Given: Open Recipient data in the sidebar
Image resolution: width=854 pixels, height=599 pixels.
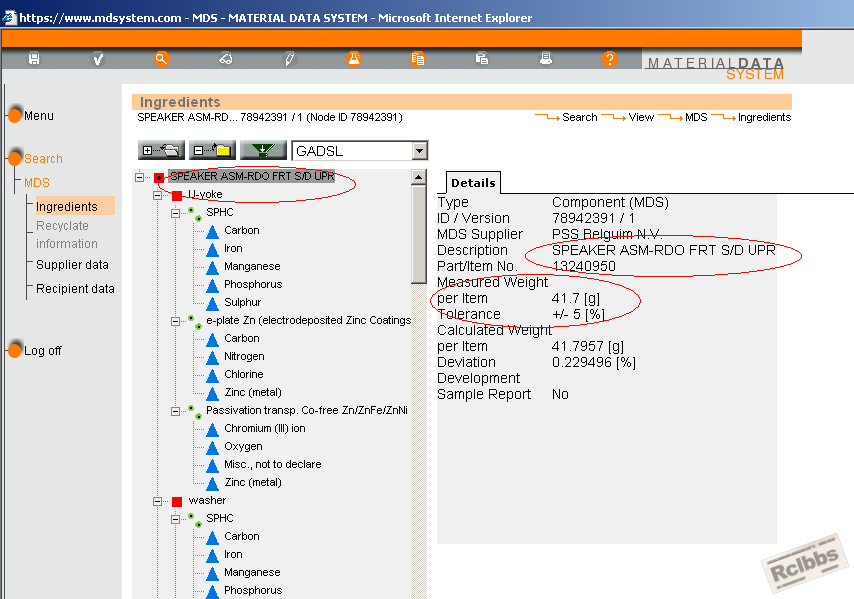Looking at the screenshot, I should point(75,289).
